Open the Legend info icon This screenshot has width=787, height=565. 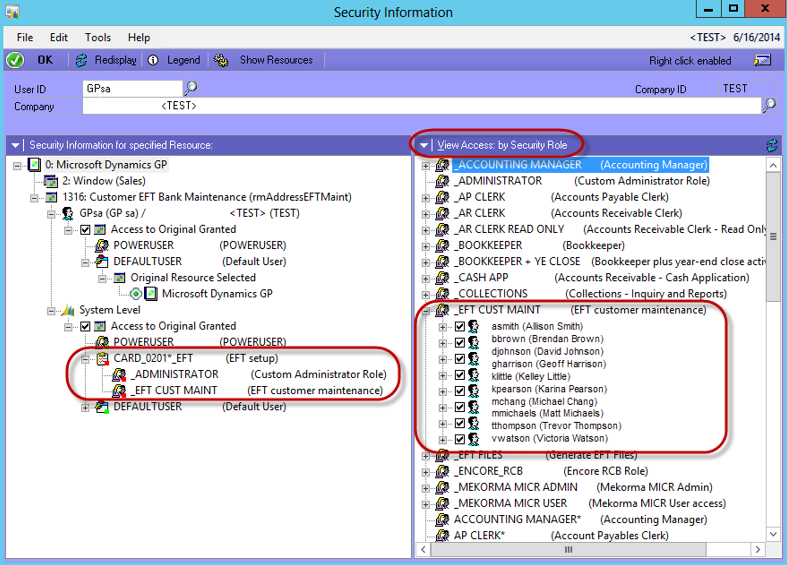(153, 60)
